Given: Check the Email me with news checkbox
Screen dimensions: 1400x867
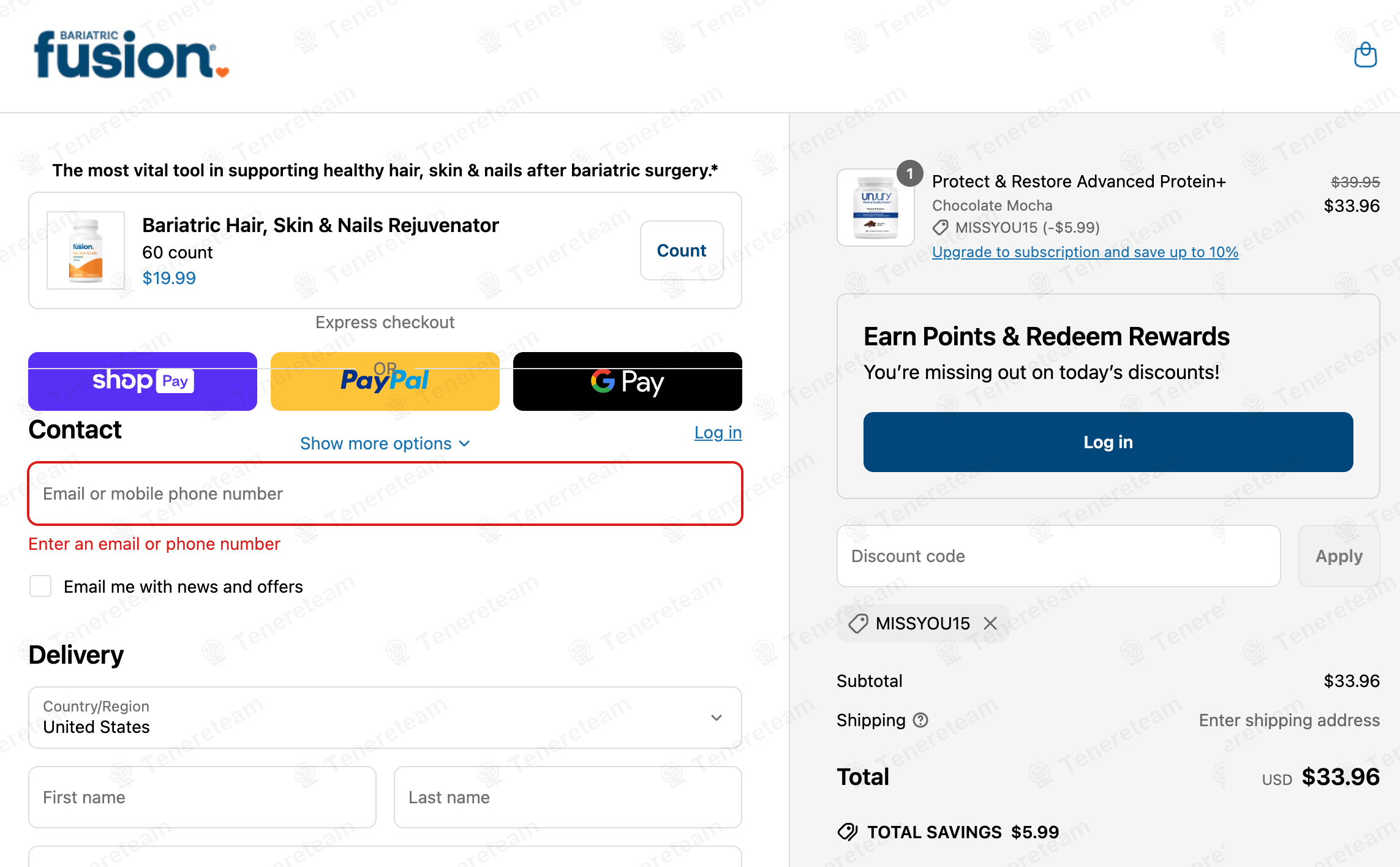Looking at the screenshot, I should point(40,586).
